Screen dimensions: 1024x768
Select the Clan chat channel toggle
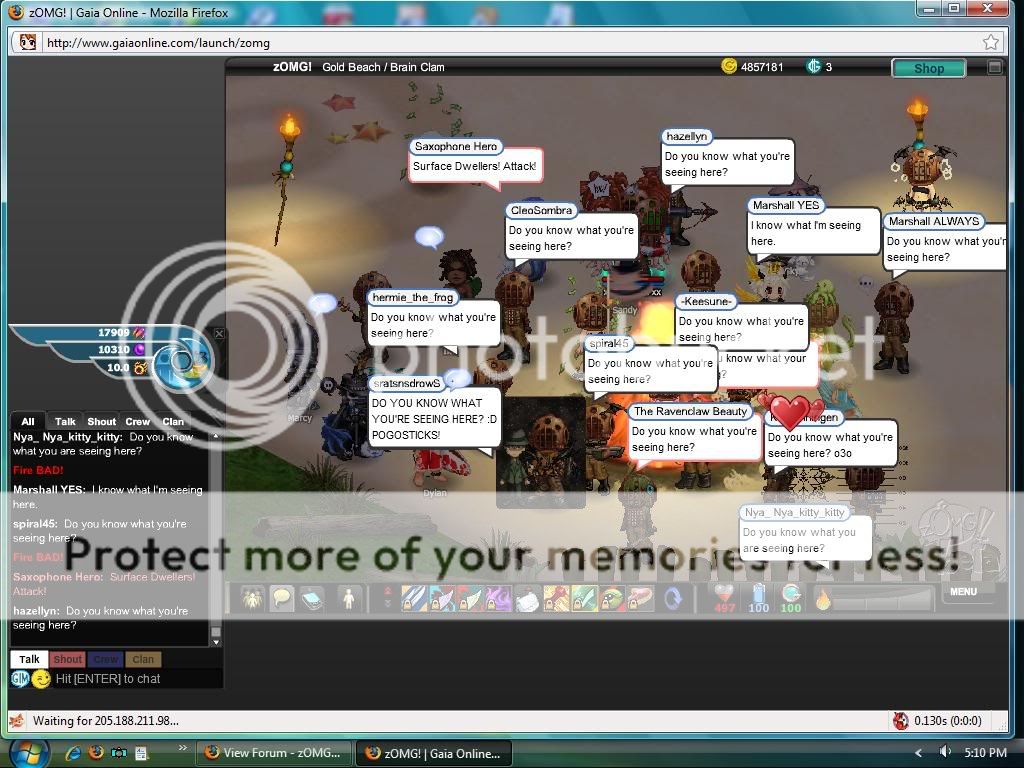(x=143, y=659)
